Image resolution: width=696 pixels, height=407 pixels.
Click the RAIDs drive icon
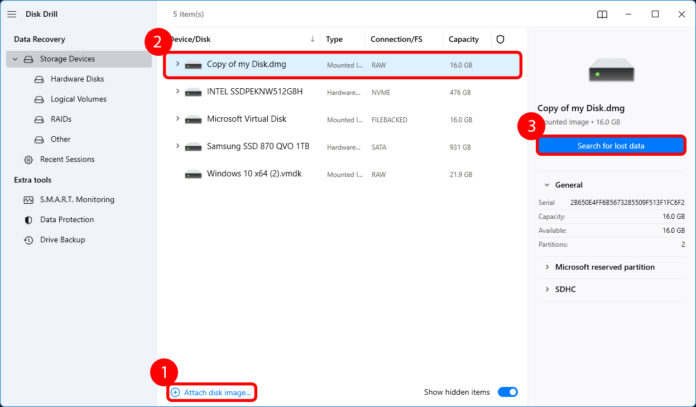39,119
